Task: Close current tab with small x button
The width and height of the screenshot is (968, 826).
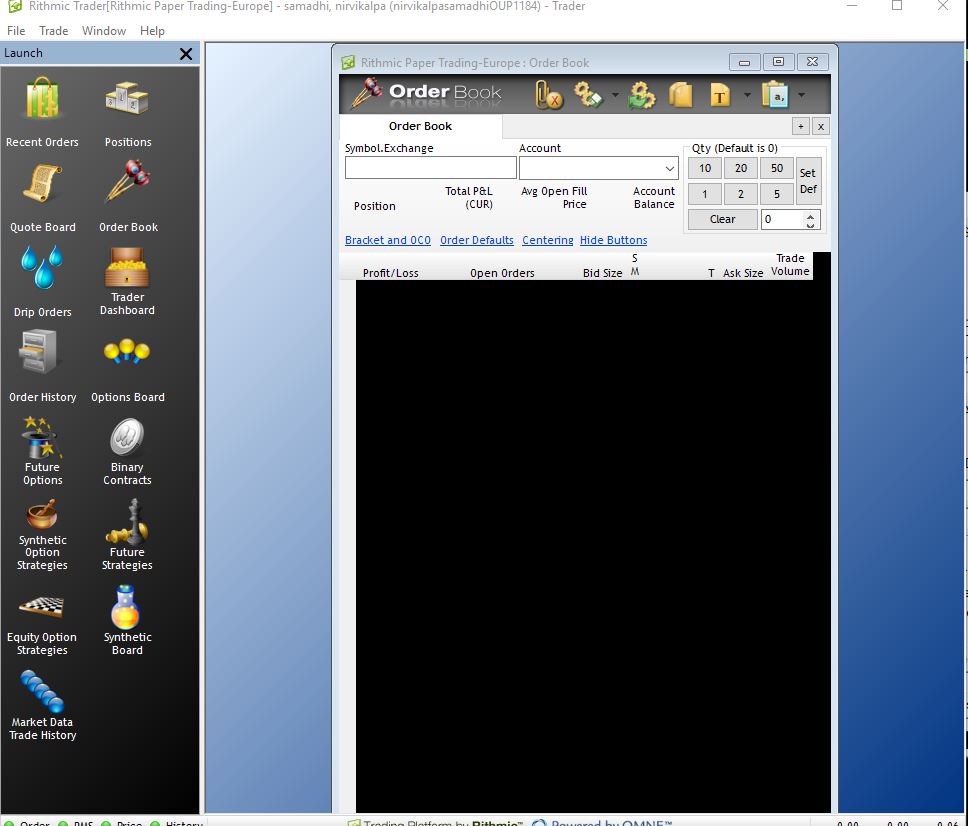Action: click(x=820, y=127)
